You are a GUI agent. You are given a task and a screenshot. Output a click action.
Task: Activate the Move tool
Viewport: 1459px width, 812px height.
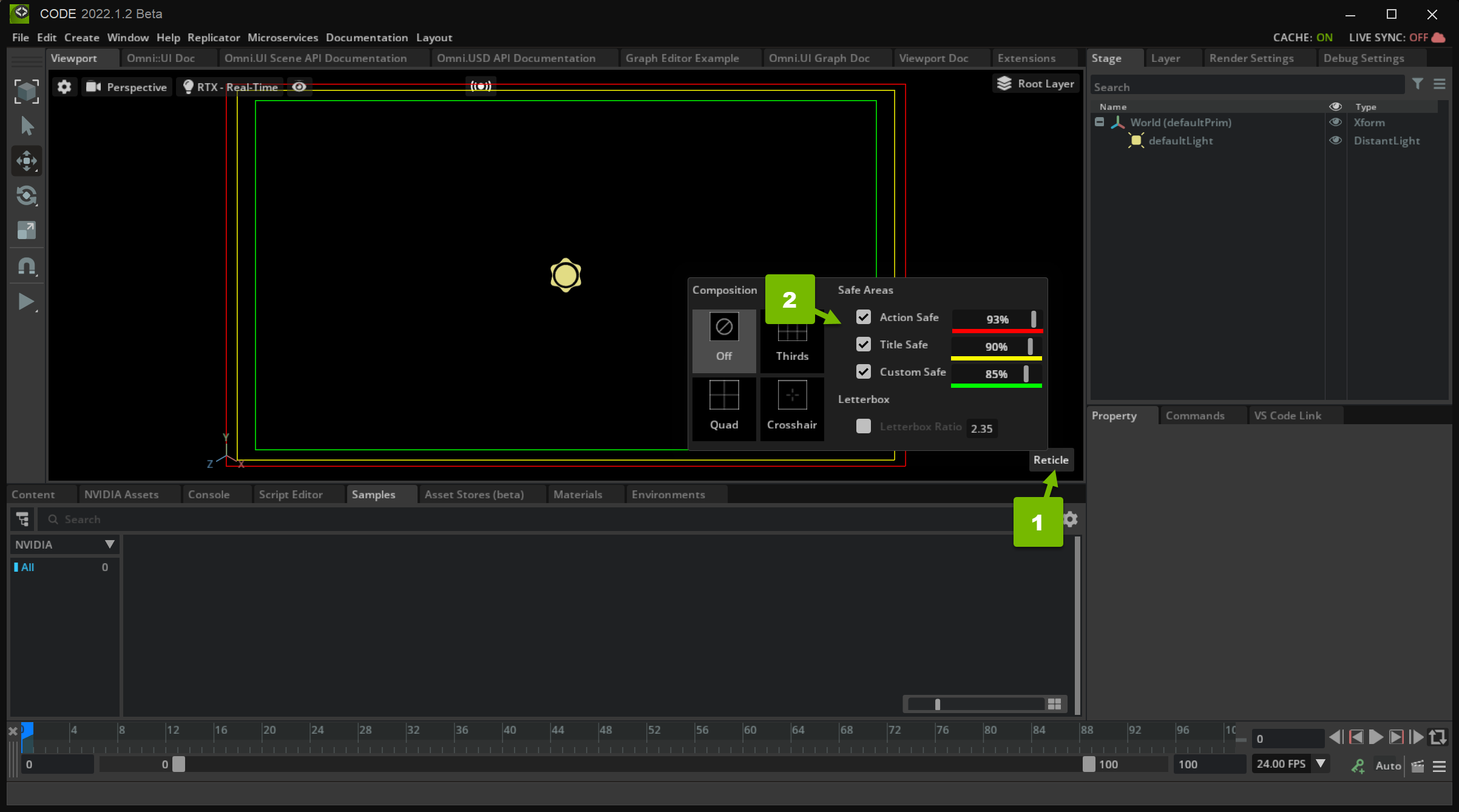tap(27, 161)
